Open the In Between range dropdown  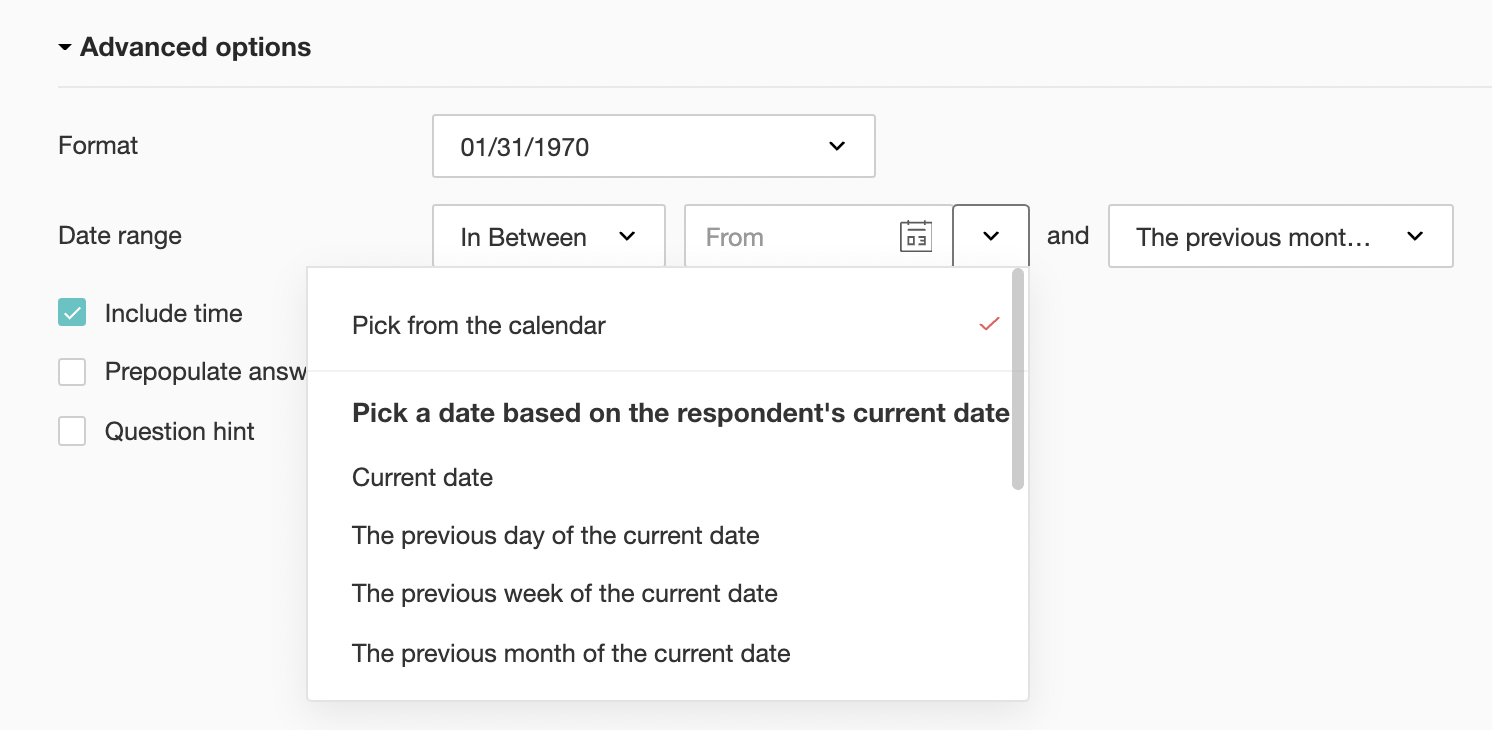tap(548, 237)
